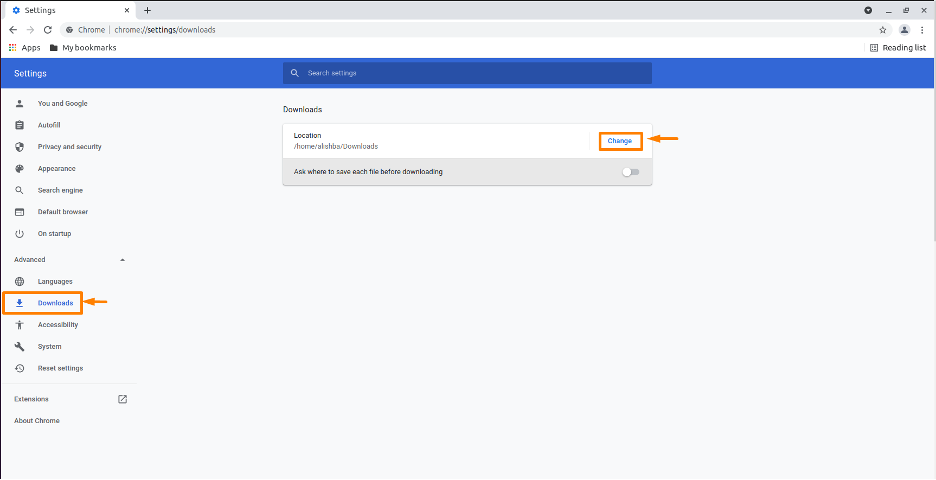Screen dimensions: 936x480
Task: Open System settings
Action: coord(50,347)
